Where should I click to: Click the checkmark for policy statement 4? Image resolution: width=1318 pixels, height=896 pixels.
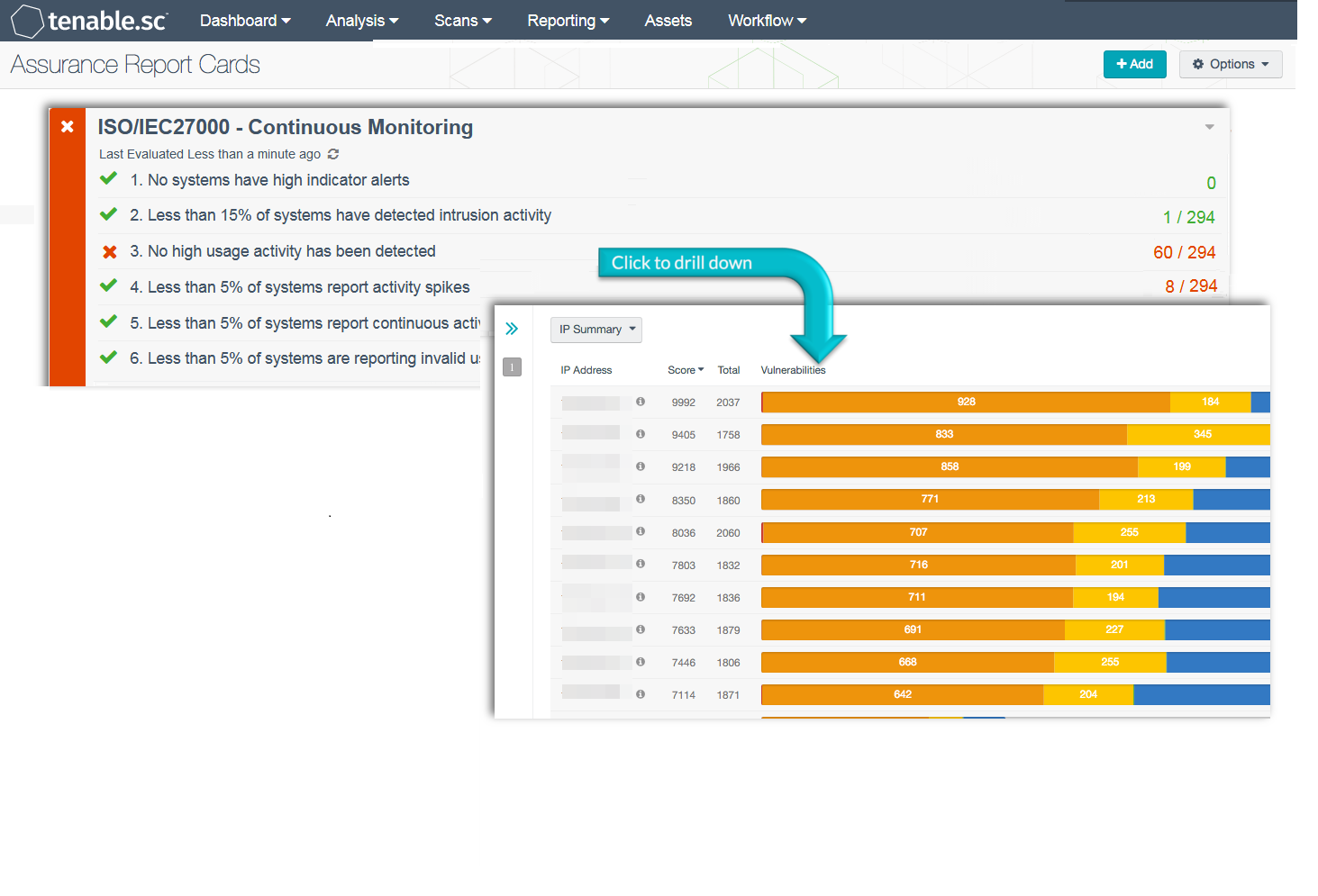pos(109,285)
